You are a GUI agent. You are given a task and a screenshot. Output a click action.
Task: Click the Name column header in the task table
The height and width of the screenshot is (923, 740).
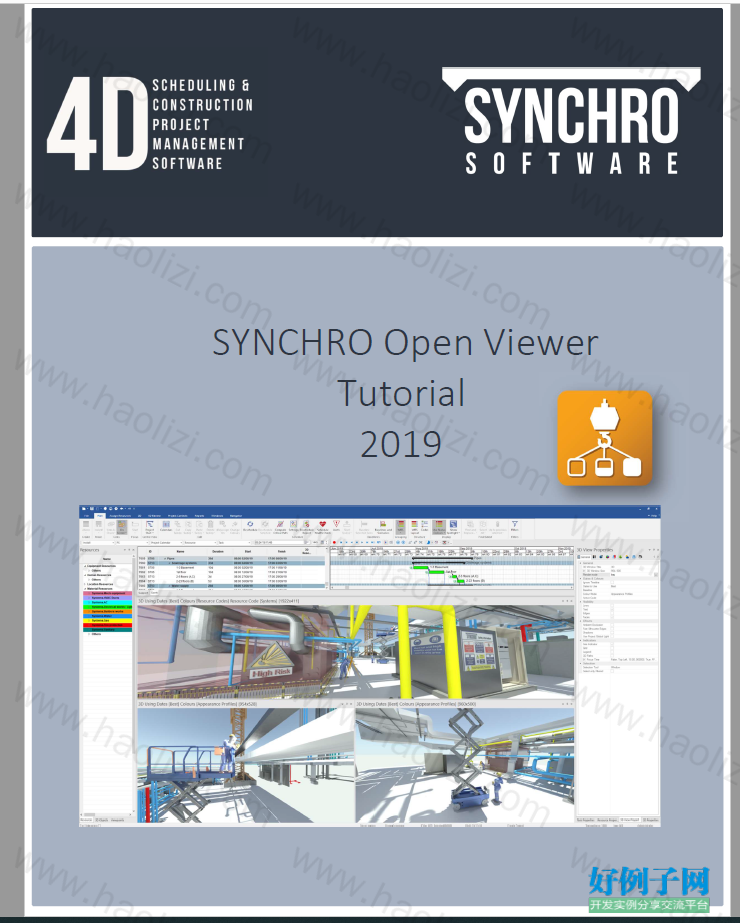[x=180, y=552]
